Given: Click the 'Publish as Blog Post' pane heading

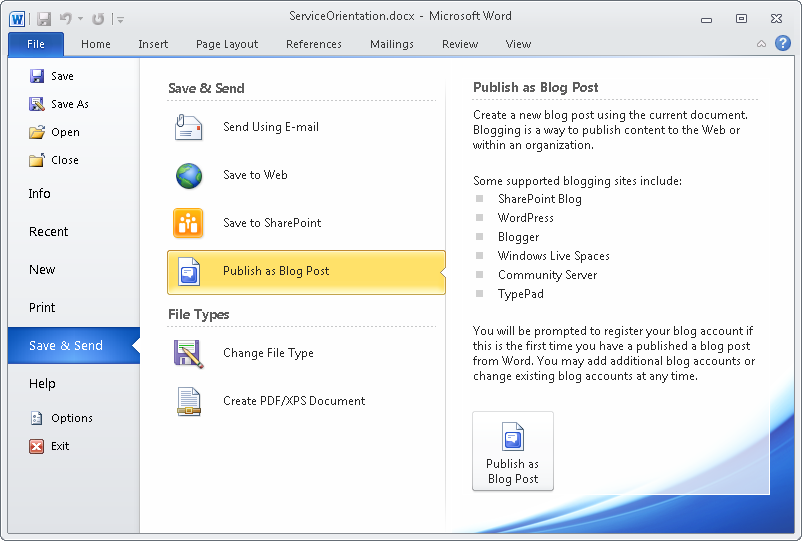Looking at the screenshot, I should [536, 87].
